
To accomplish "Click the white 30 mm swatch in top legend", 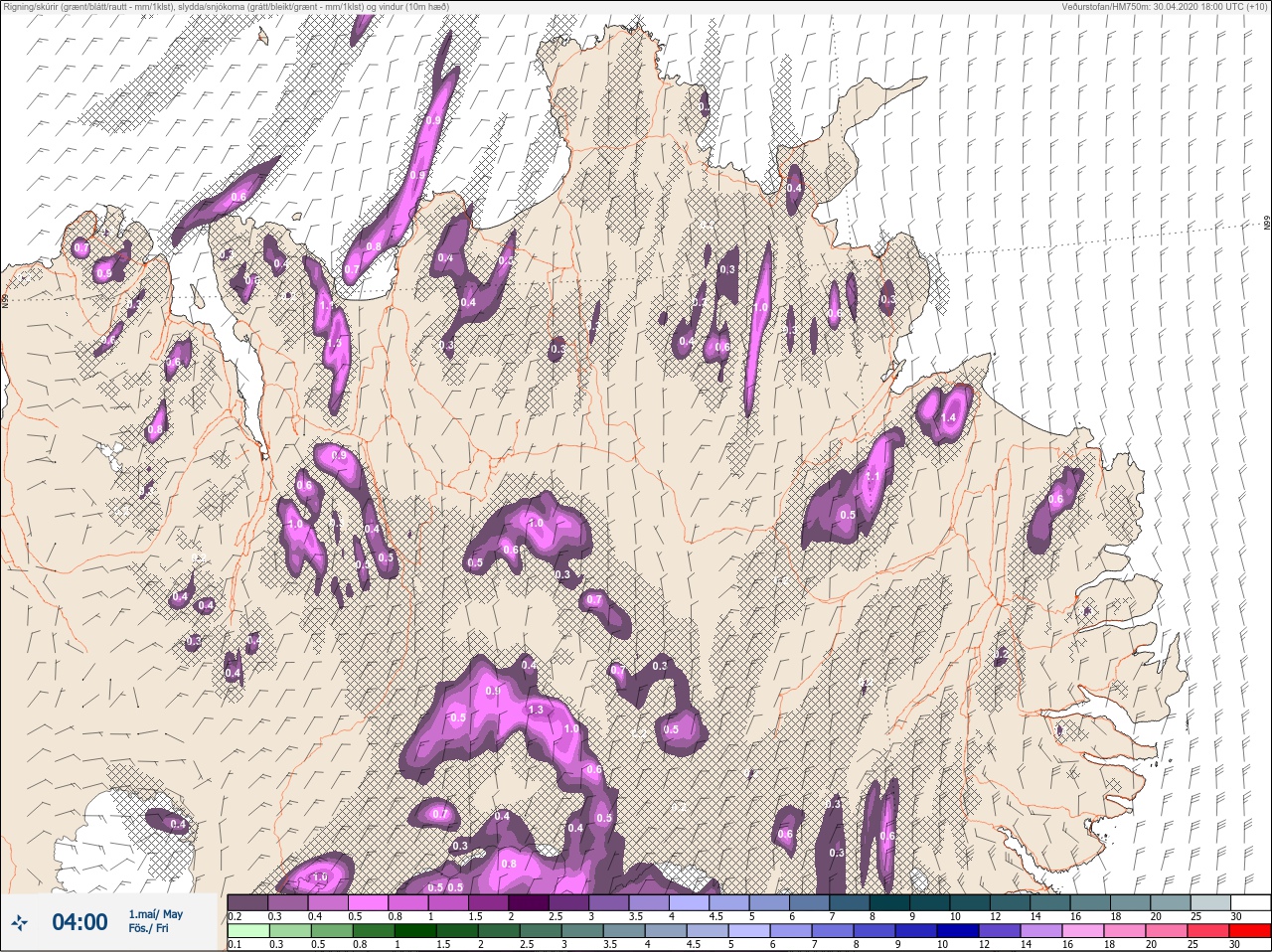I will 1250,902.
